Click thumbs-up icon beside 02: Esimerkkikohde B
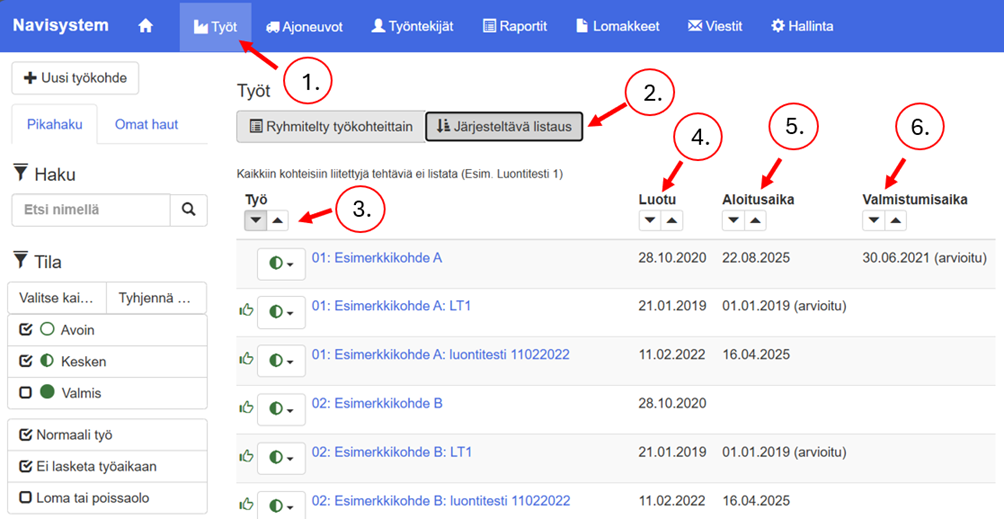 (x=245, y=407)
